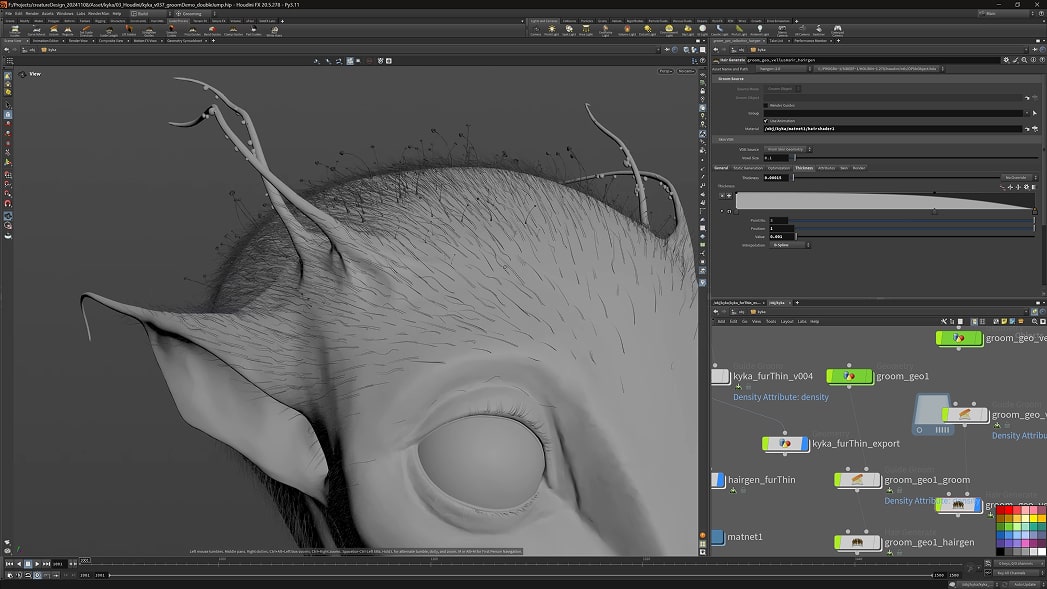Select the Gamepad Camera shelf tool

[x=837, y=30]
